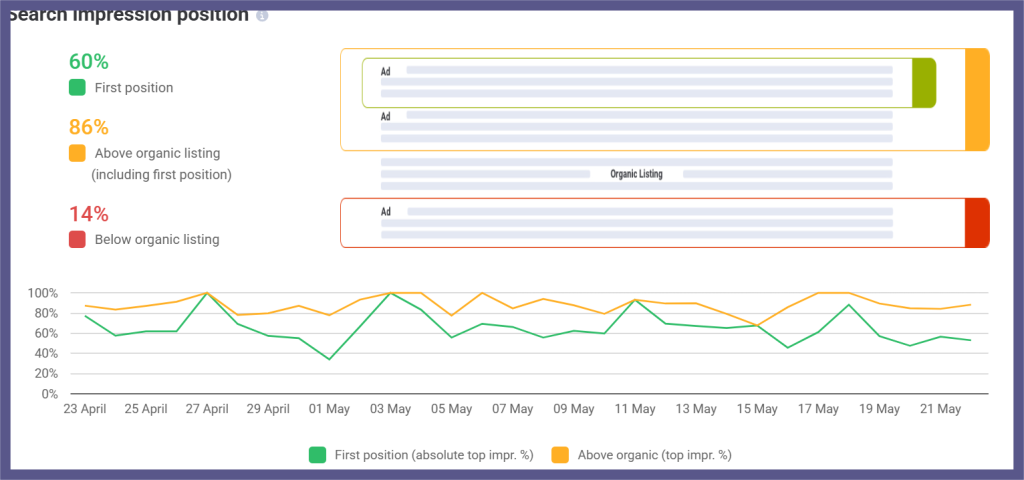Click the red bar on bottom ad
1024x480 pixels.
tap(977, 222)
